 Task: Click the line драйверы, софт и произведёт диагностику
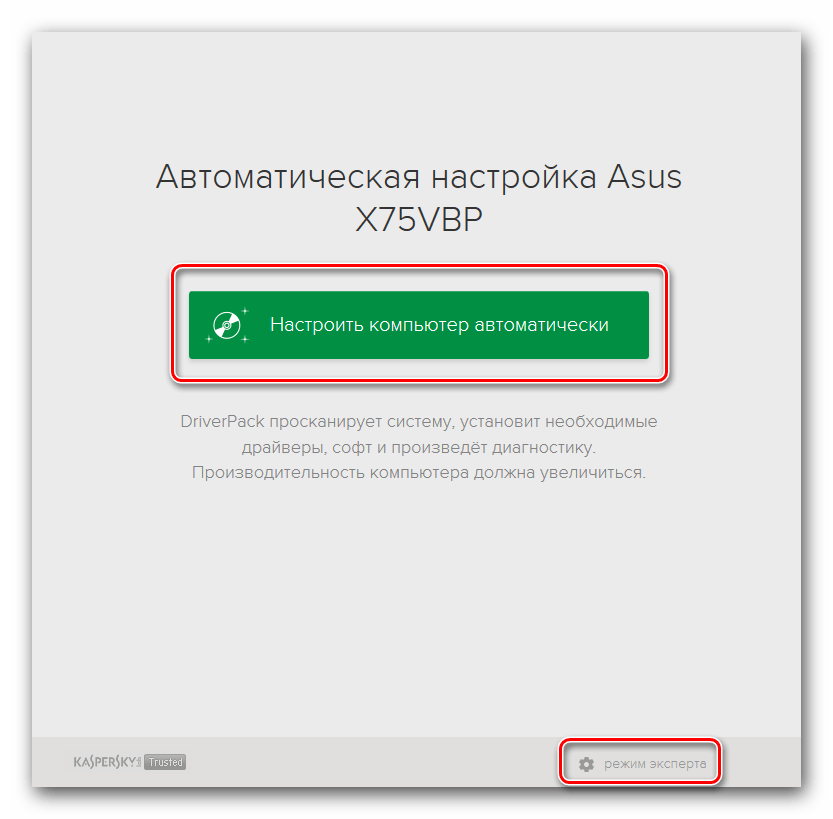pos(419,447)
